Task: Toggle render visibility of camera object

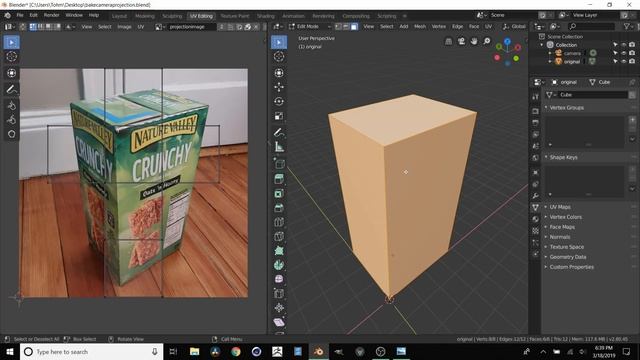Action: click(632, 53)
